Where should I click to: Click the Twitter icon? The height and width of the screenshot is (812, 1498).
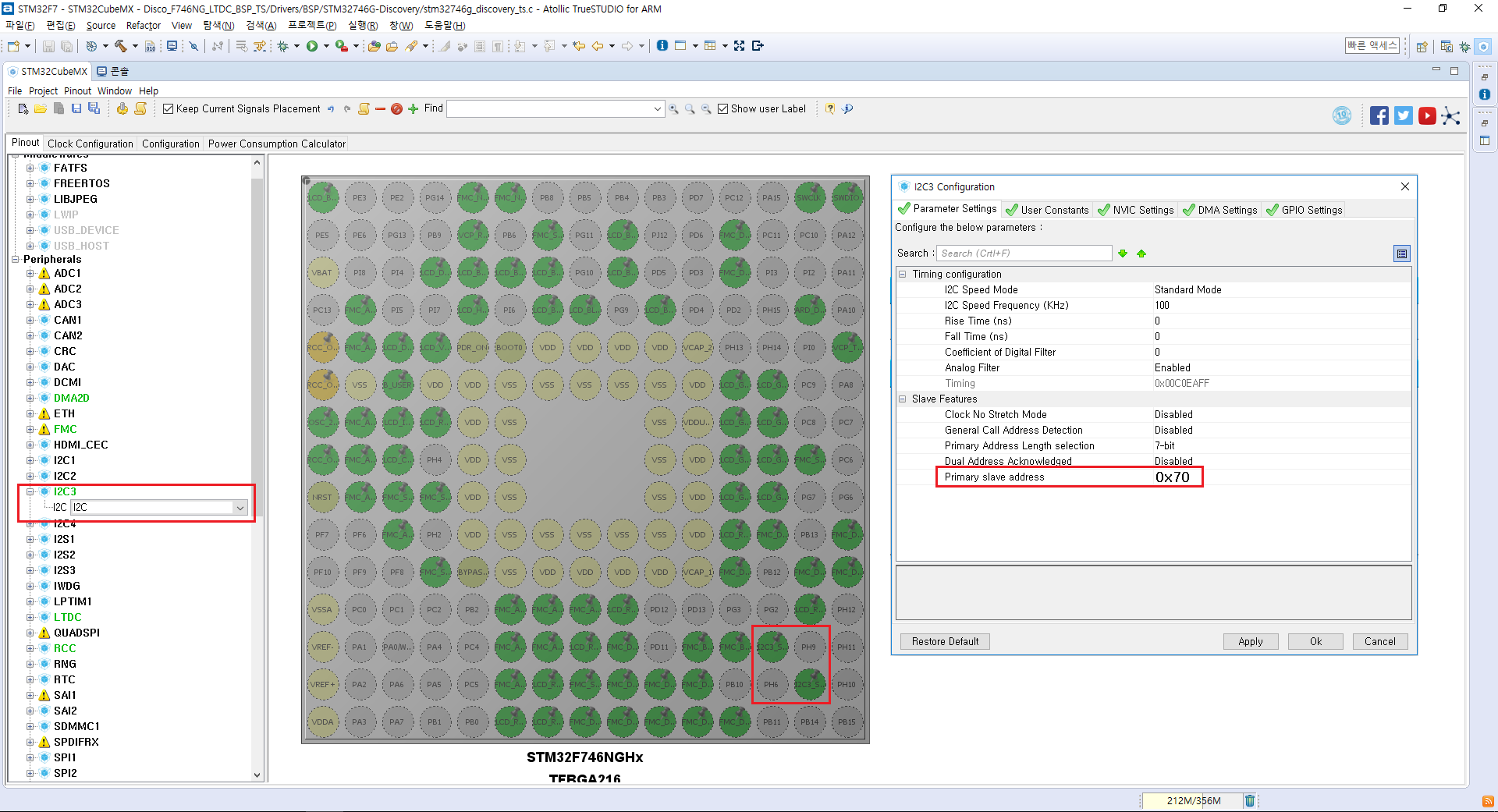coord(1403,116)
